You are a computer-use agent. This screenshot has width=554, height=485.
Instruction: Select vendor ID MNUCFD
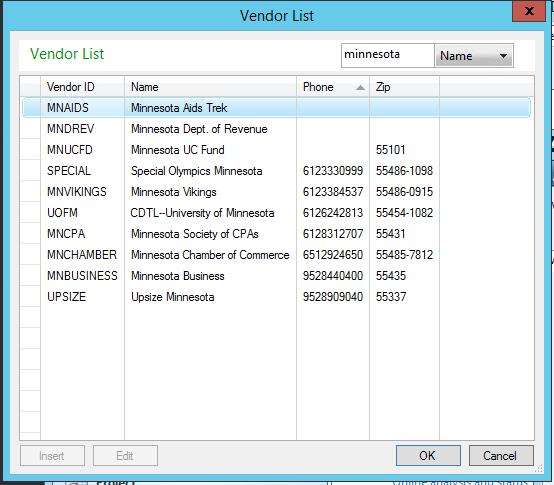coord(70,150)
